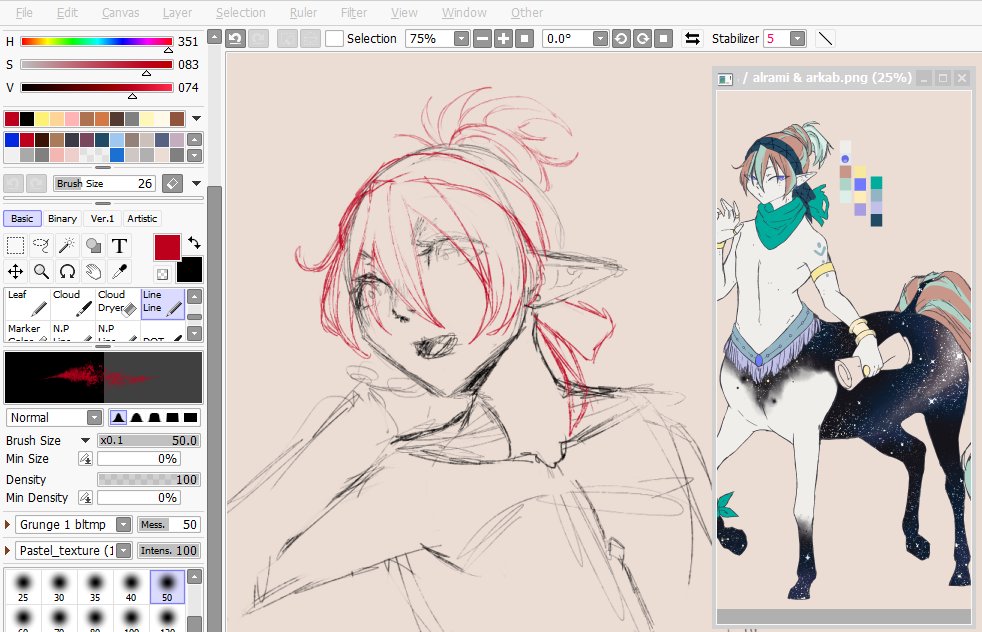Open the Brush Size multiplier dropdown arrow
The height and width of the screenshot is (632, 982).
click(85, 440)
